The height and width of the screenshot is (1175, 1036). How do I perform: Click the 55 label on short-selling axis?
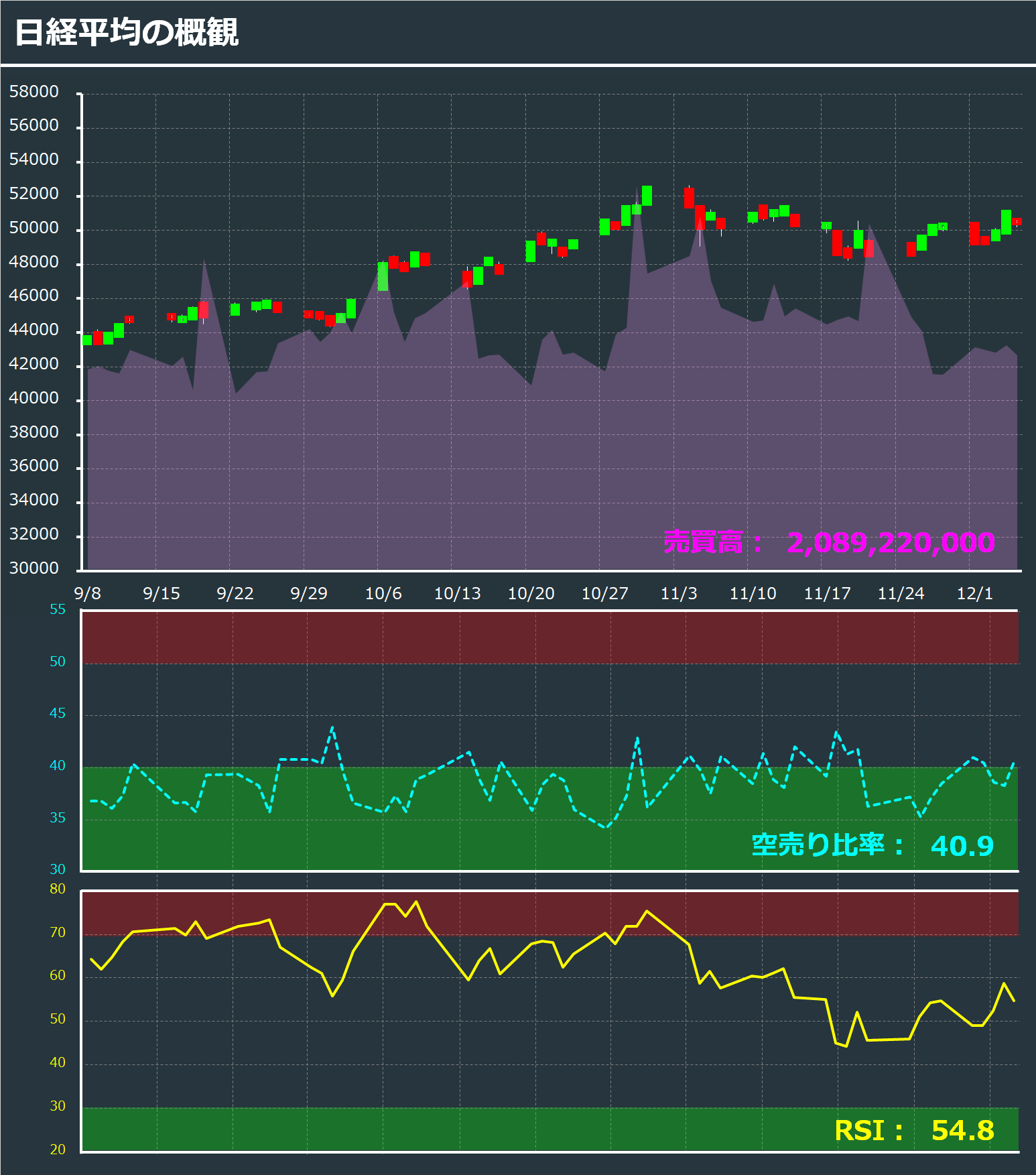click(58, 609)
